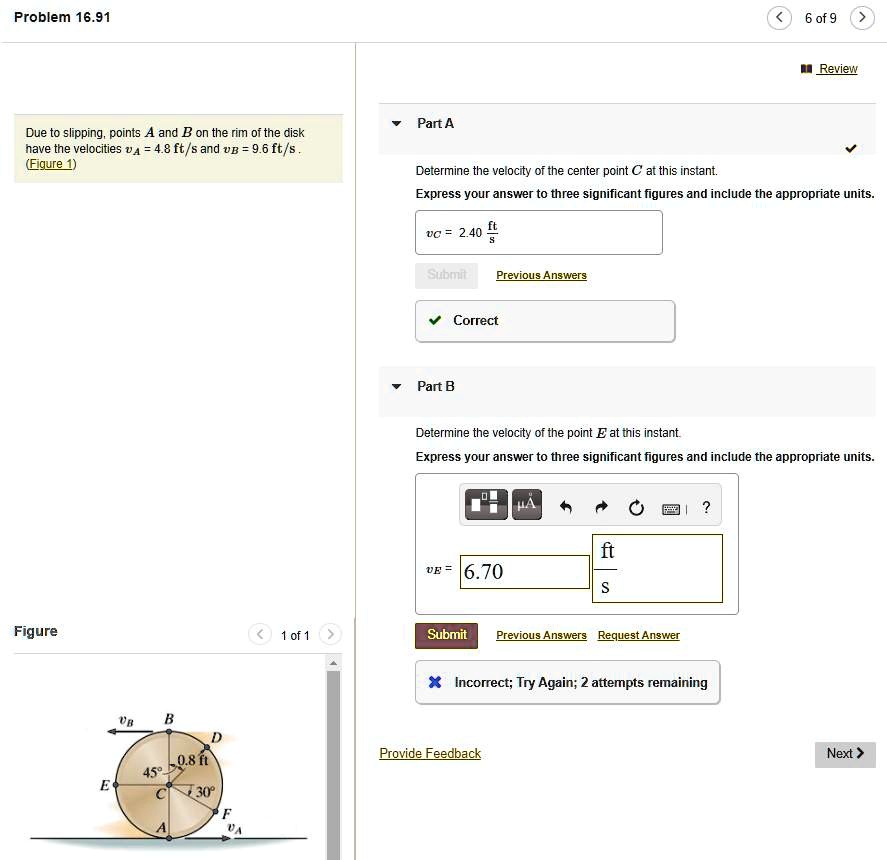Open Part A Previous Answers link
This screenshot has height=860, width=887.
pos(541,275)
